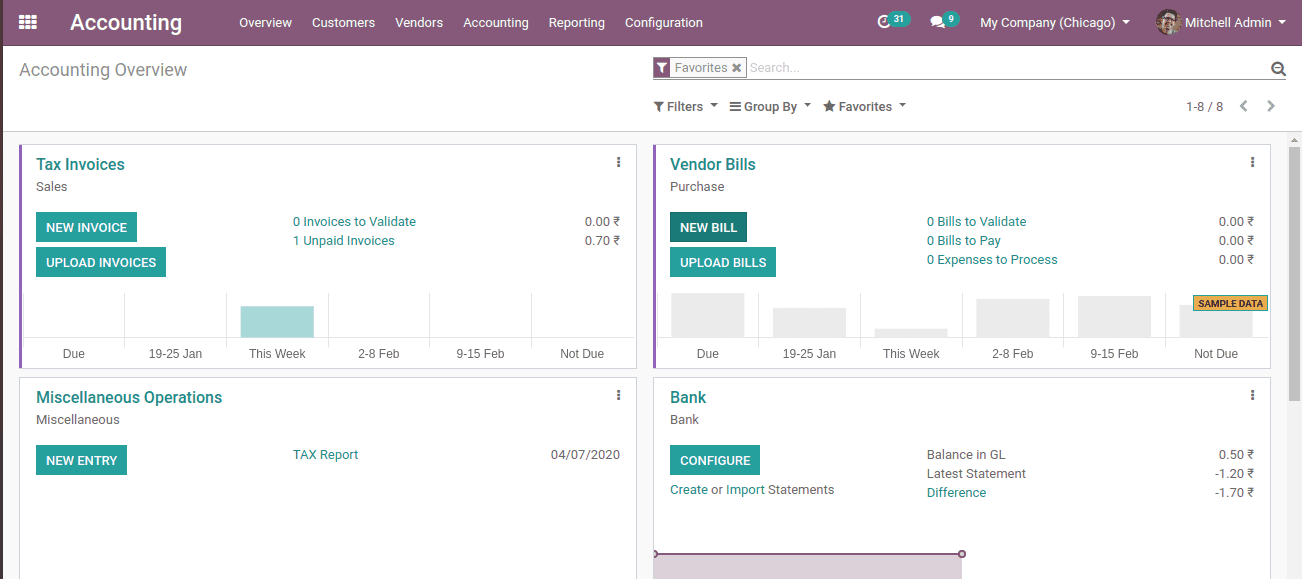Open the apps grid menu icon
The width and height of the screenshot is (1302, 579).
pyautogui.click(x=28, y=22)
